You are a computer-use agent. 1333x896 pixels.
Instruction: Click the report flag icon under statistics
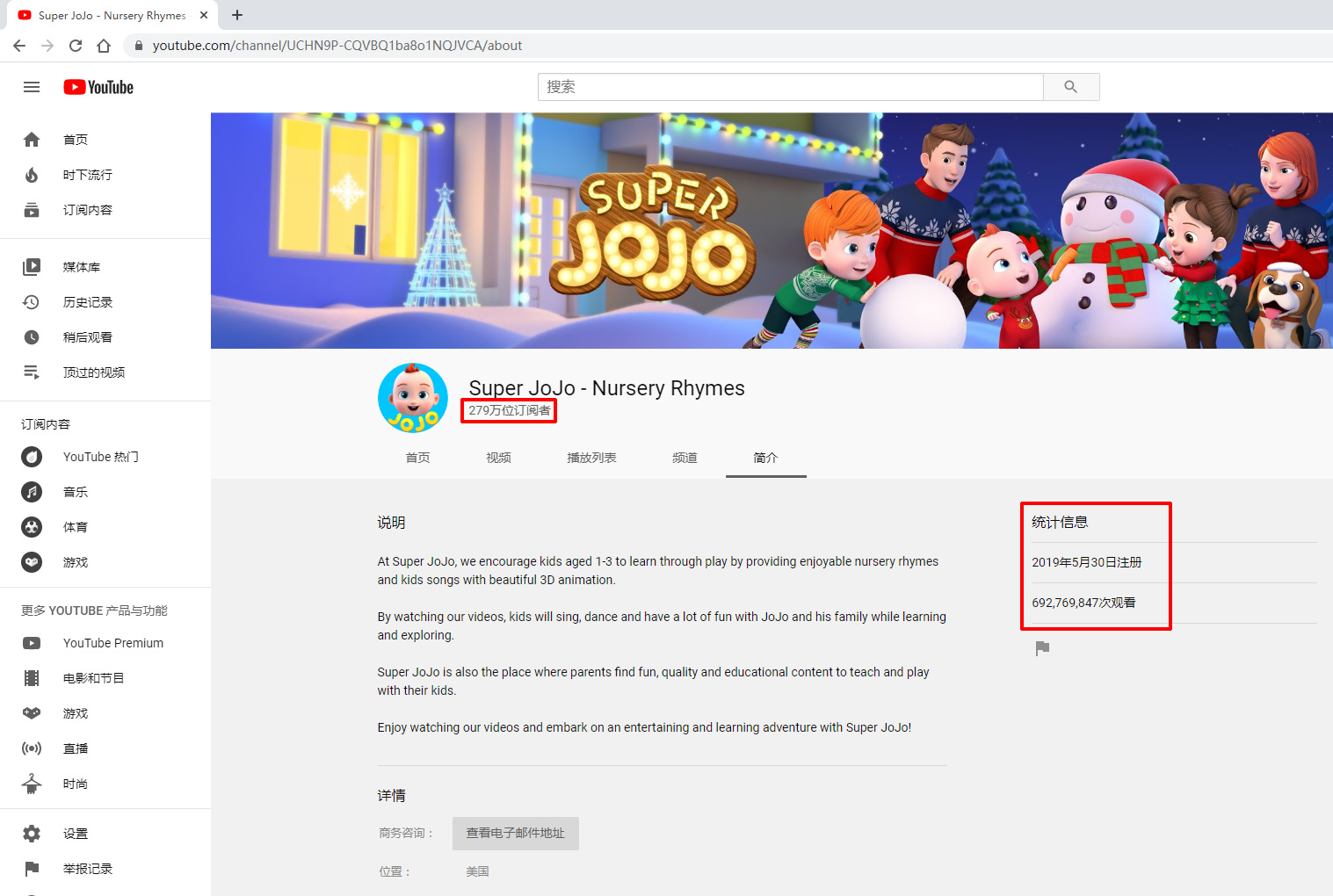coord(1042,648)
